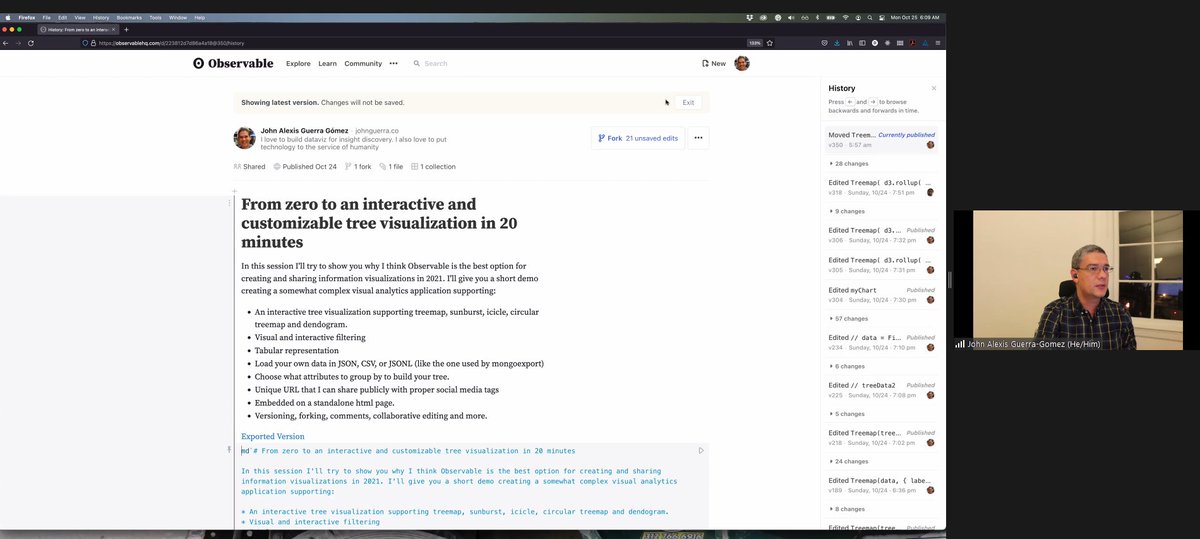Viewport: 1200px width, 539px height.
Task: Run the markdown cell play button
Action: coord(701,450)
